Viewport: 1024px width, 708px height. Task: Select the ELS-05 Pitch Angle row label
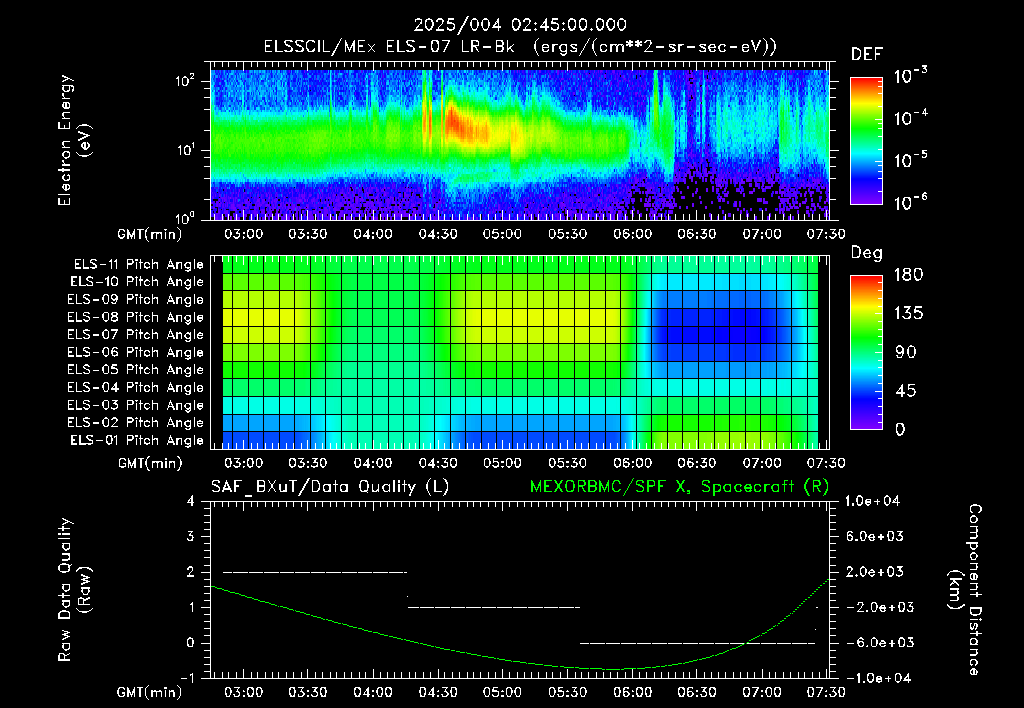pos(136,370)
